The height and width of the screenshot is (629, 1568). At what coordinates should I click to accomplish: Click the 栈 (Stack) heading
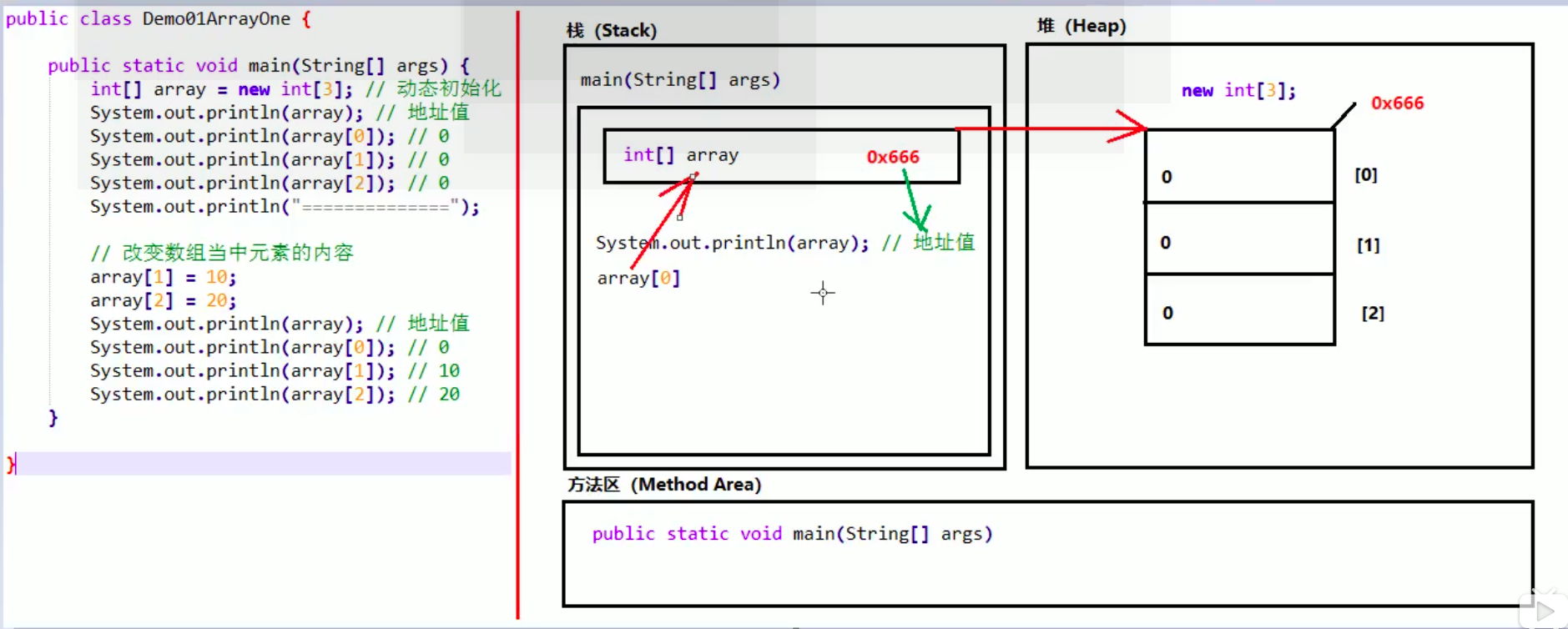611,31
